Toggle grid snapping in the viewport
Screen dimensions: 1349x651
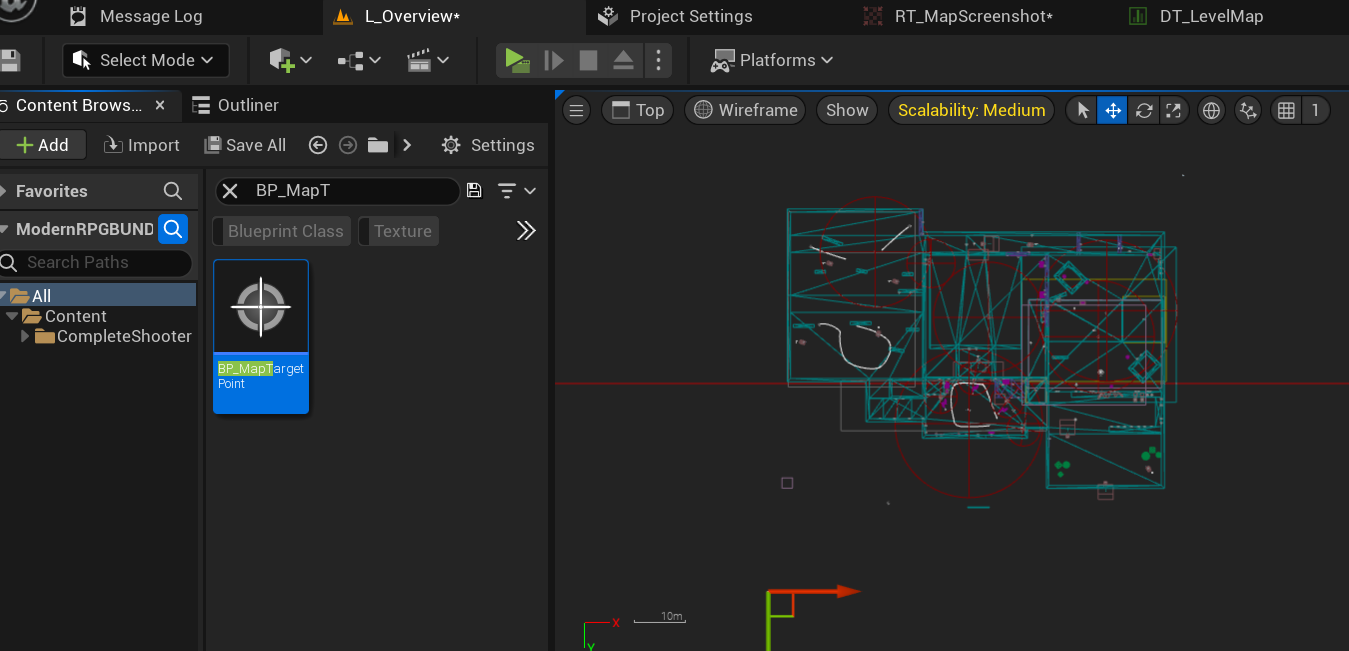tap(1287, 110)
